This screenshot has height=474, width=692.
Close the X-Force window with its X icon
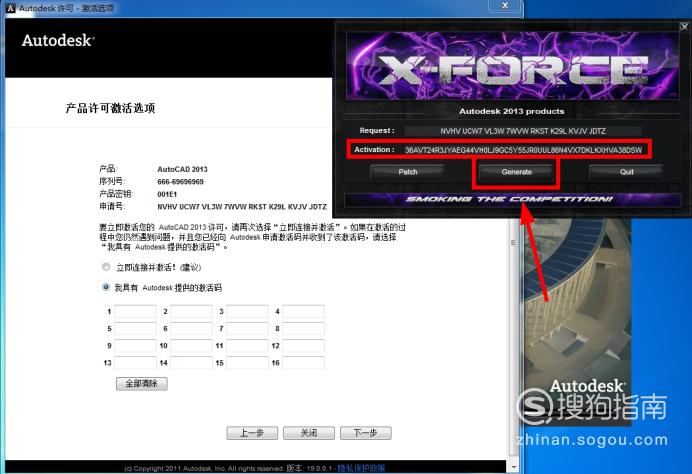684,26
